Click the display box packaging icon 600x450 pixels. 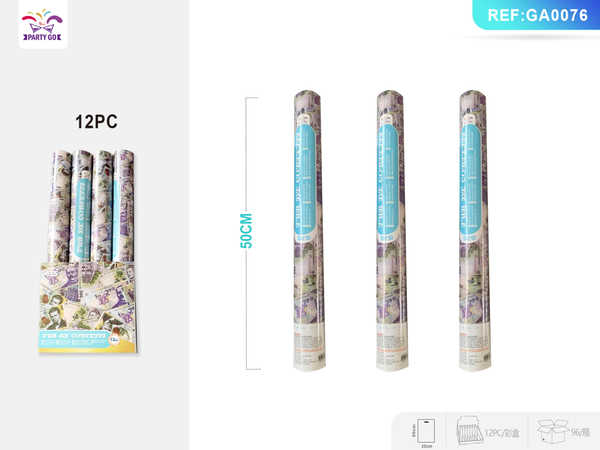click(470, 431)
